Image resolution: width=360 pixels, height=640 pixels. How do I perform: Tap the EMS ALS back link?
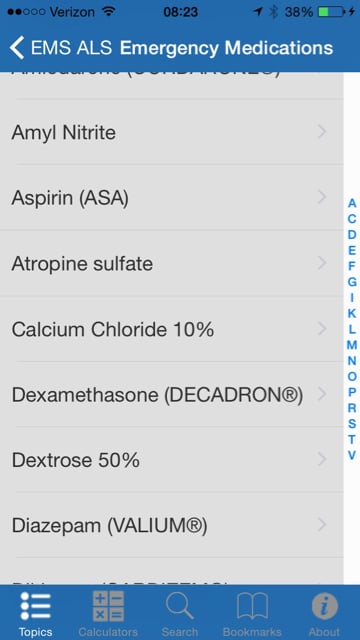click(x=71, y=48)
